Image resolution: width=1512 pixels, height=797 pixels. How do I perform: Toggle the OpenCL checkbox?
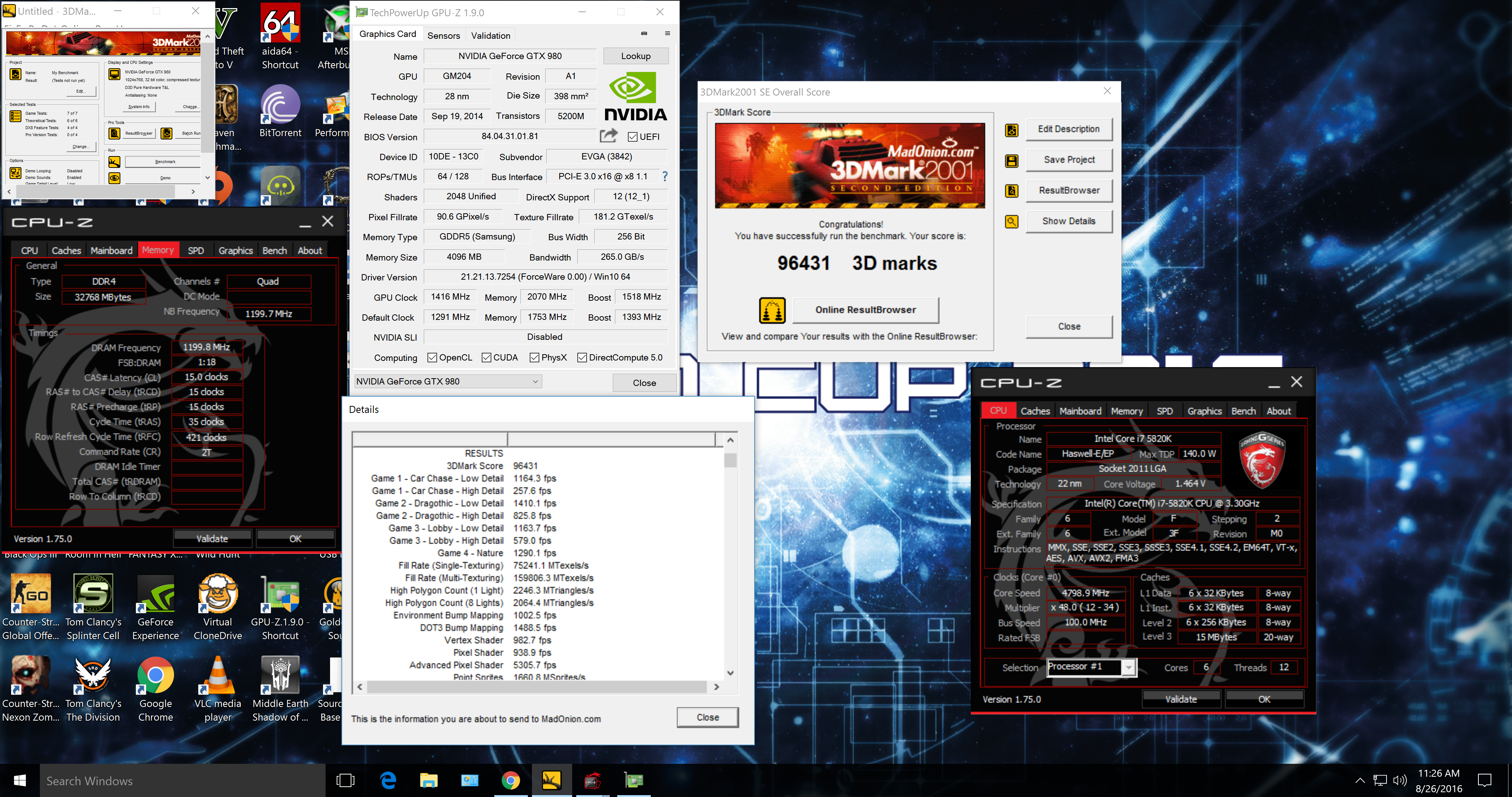click(432, 358)
